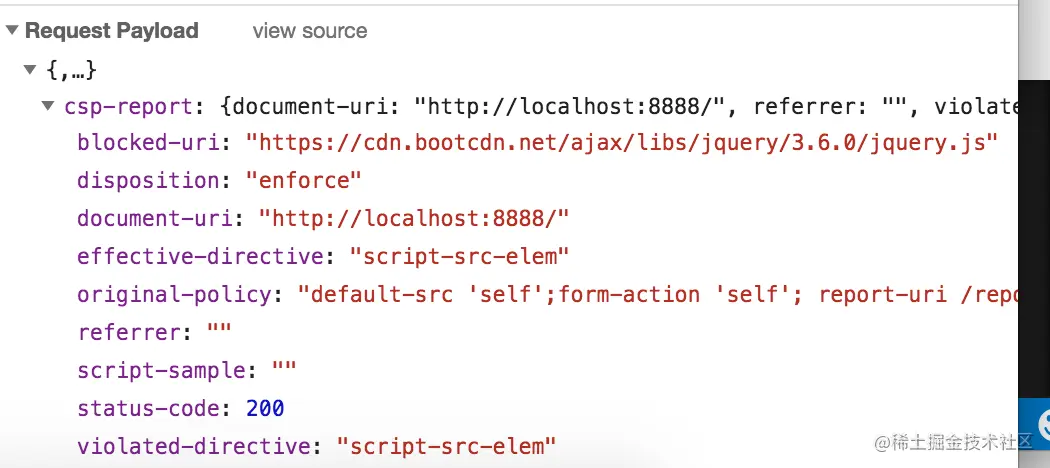Click the "enforce" value
Screen dimensions: 1050x468
coord(303,180)
